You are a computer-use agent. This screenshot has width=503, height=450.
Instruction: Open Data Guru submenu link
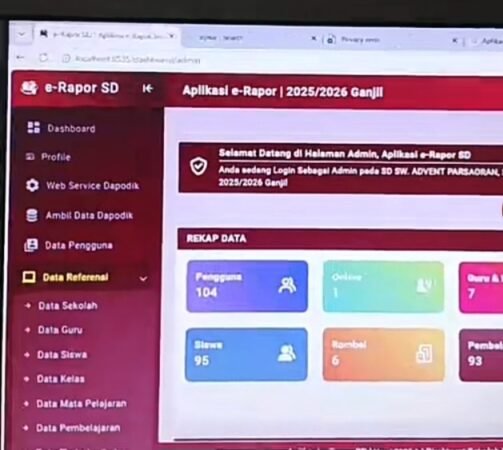[60, 330]
